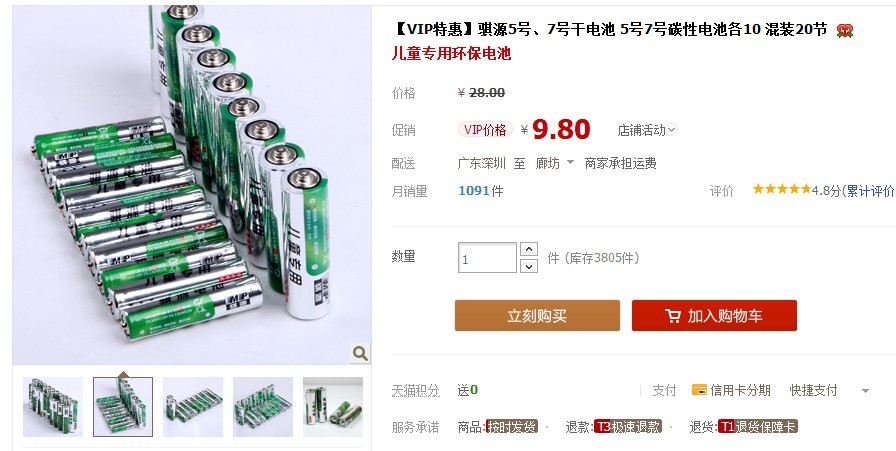Expand the 店铺活动 dropdown
Image resolution: width=896 pixels, height=451 pixels.
point(647,130)
